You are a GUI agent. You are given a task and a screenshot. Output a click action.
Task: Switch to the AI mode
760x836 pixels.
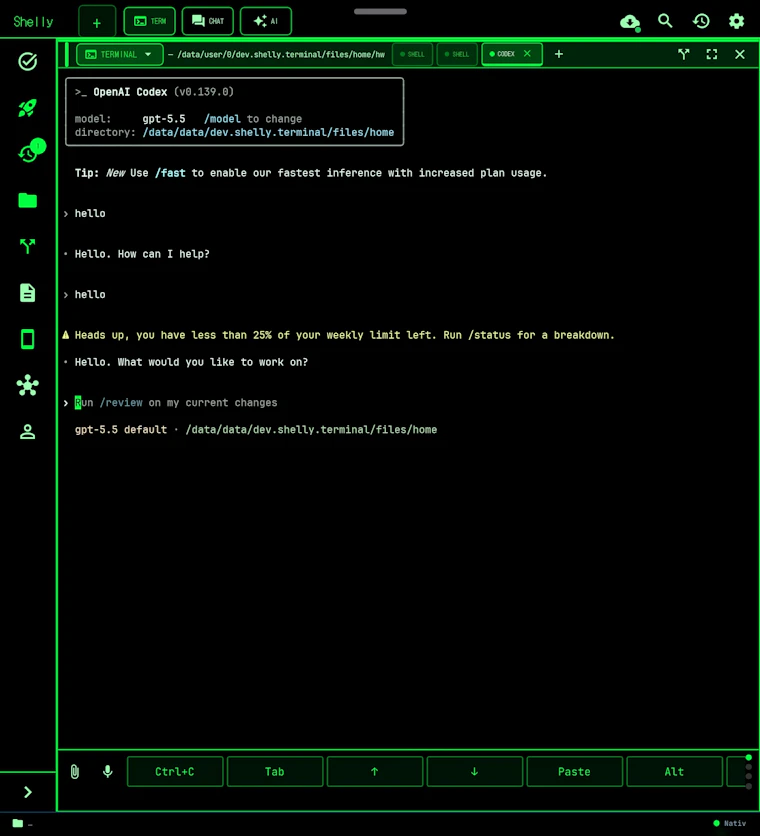pyautogui.click(x=266, y=21)
